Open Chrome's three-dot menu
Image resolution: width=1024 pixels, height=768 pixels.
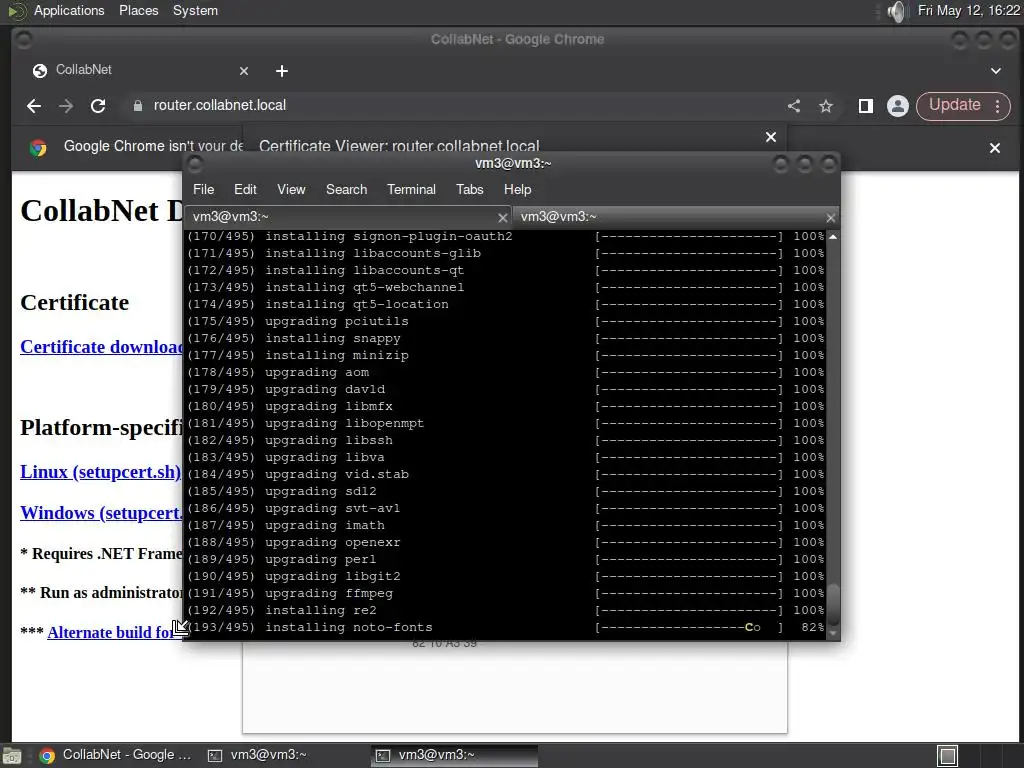tap(998, 106)
